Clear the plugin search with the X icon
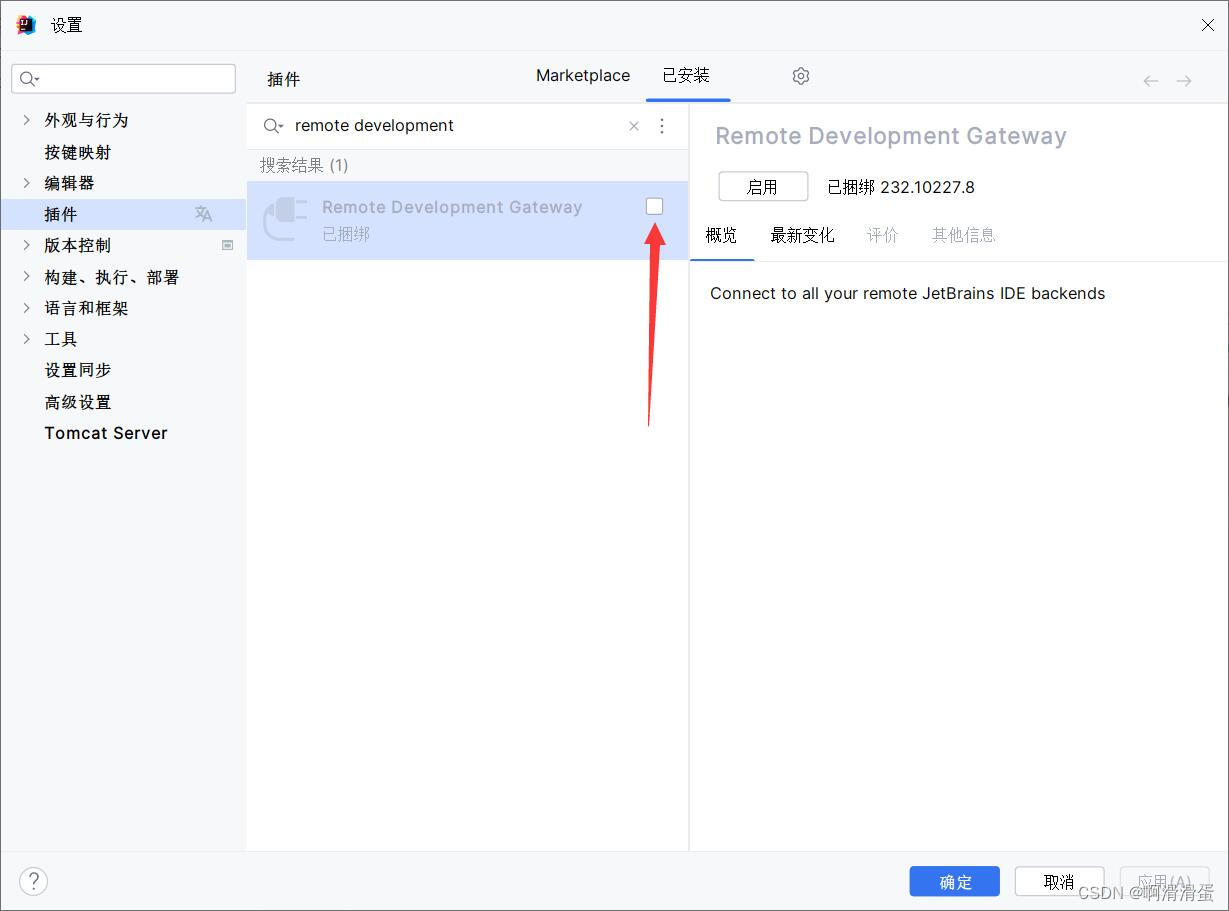 coord(634,126)
